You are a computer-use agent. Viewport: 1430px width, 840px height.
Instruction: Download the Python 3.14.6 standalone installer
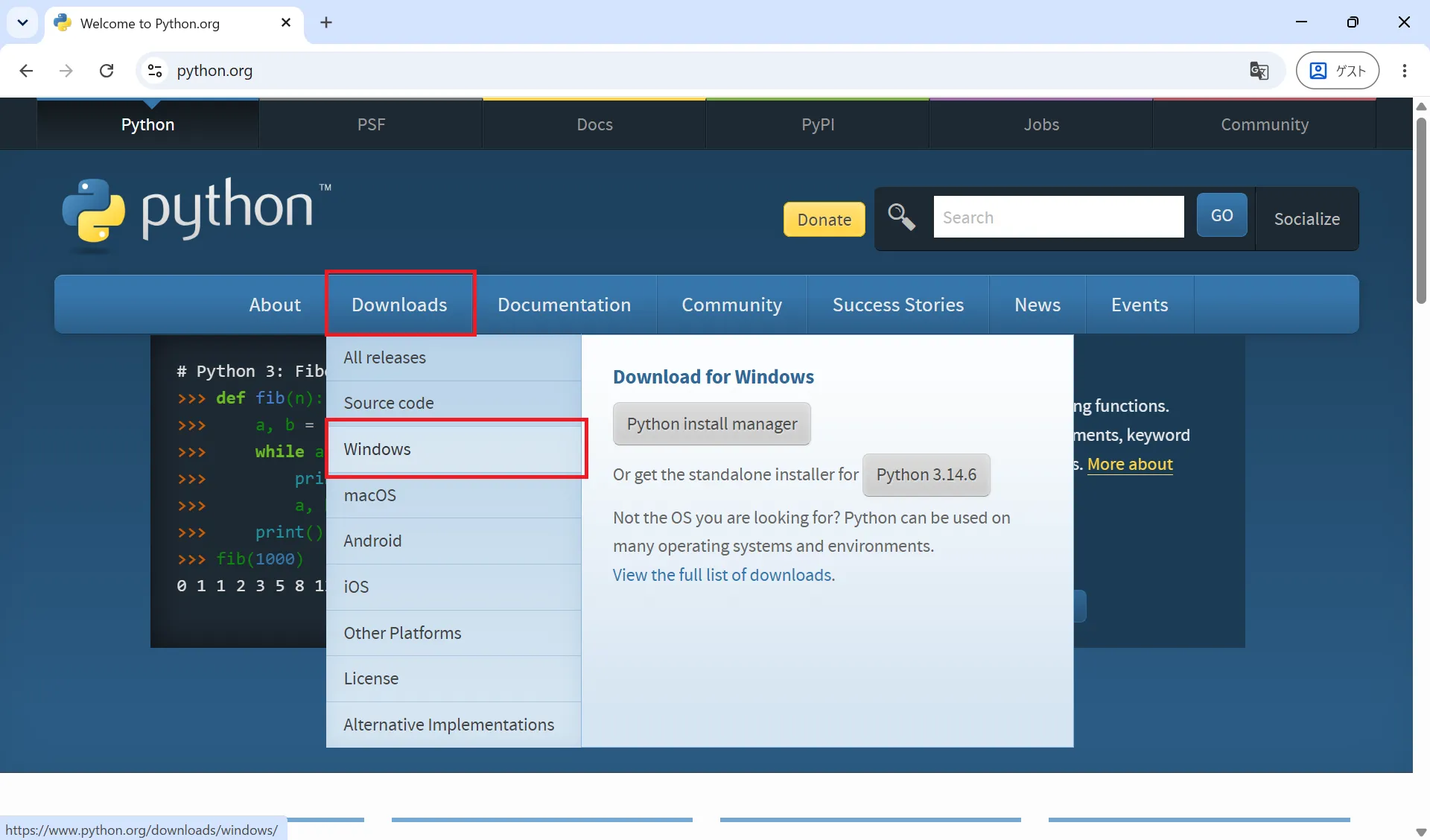pos(927,474)
